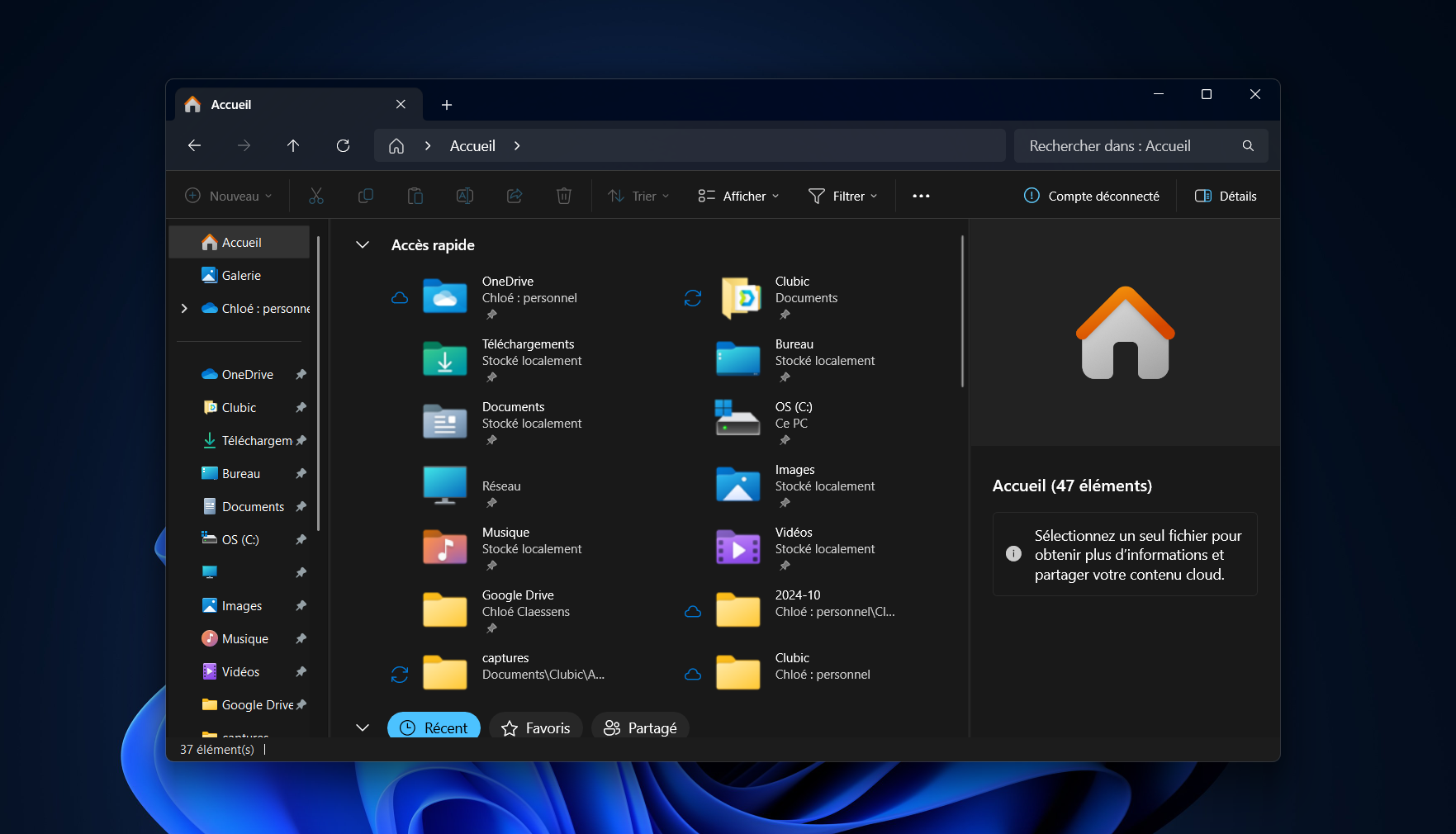
Task: Open the Voir plus (...) menu
Action: (x=921, y=196)
